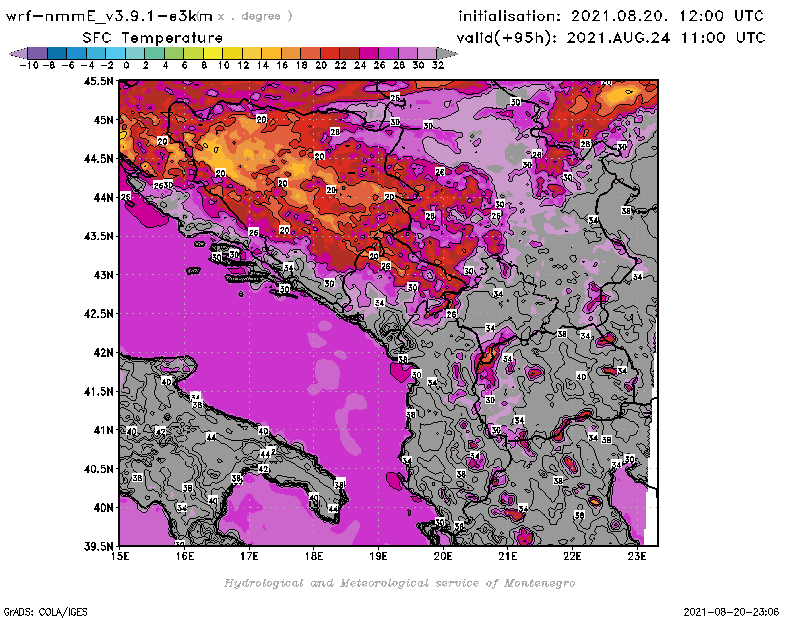Click the 39.5N latitude label
This screenshot has width=800, height=618.
click(x=98, y=547)
